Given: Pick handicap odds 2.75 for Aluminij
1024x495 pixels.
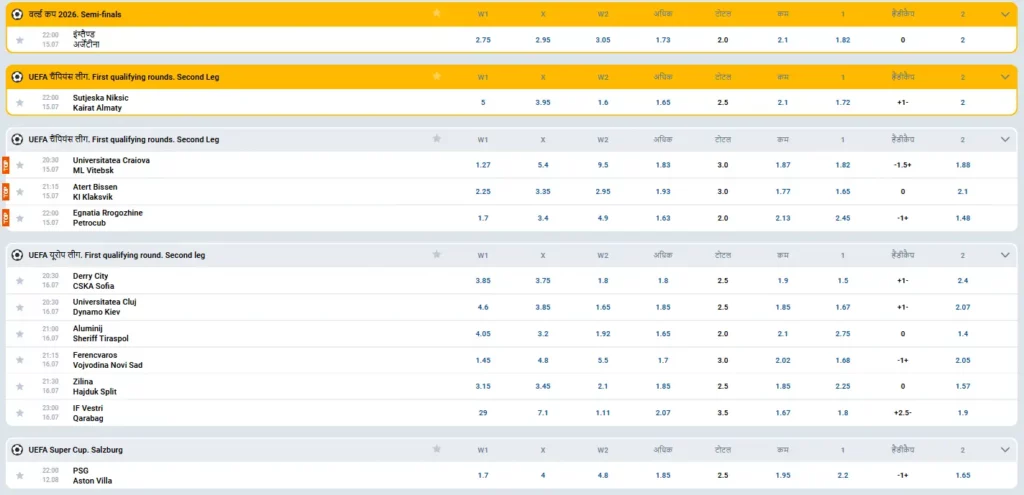Looking at the screenshot, I should pos(842,334).
